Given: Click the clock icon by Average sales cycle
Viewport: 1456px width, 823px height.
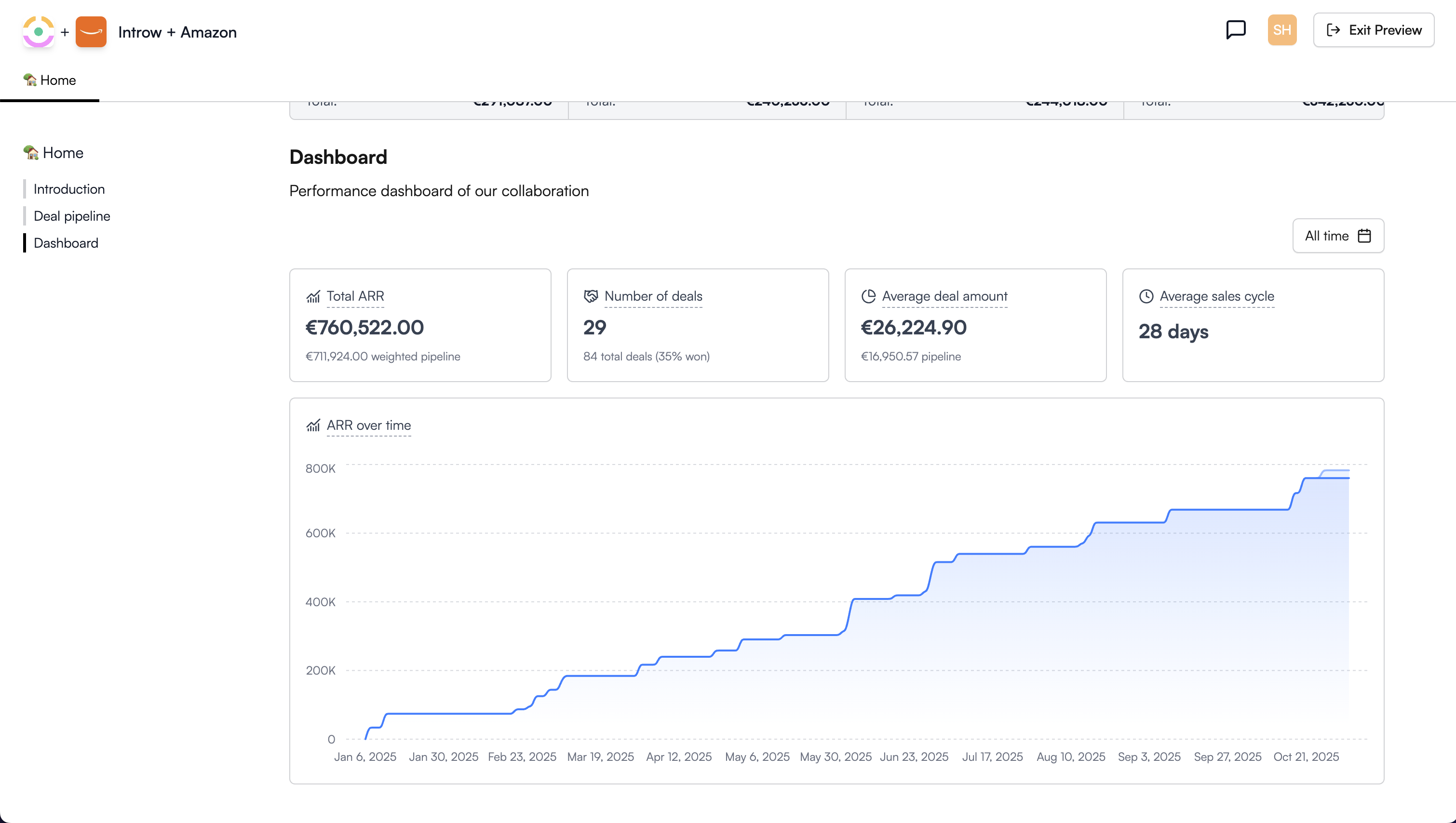Looking at the screenshot, I should click(1146, 296).
